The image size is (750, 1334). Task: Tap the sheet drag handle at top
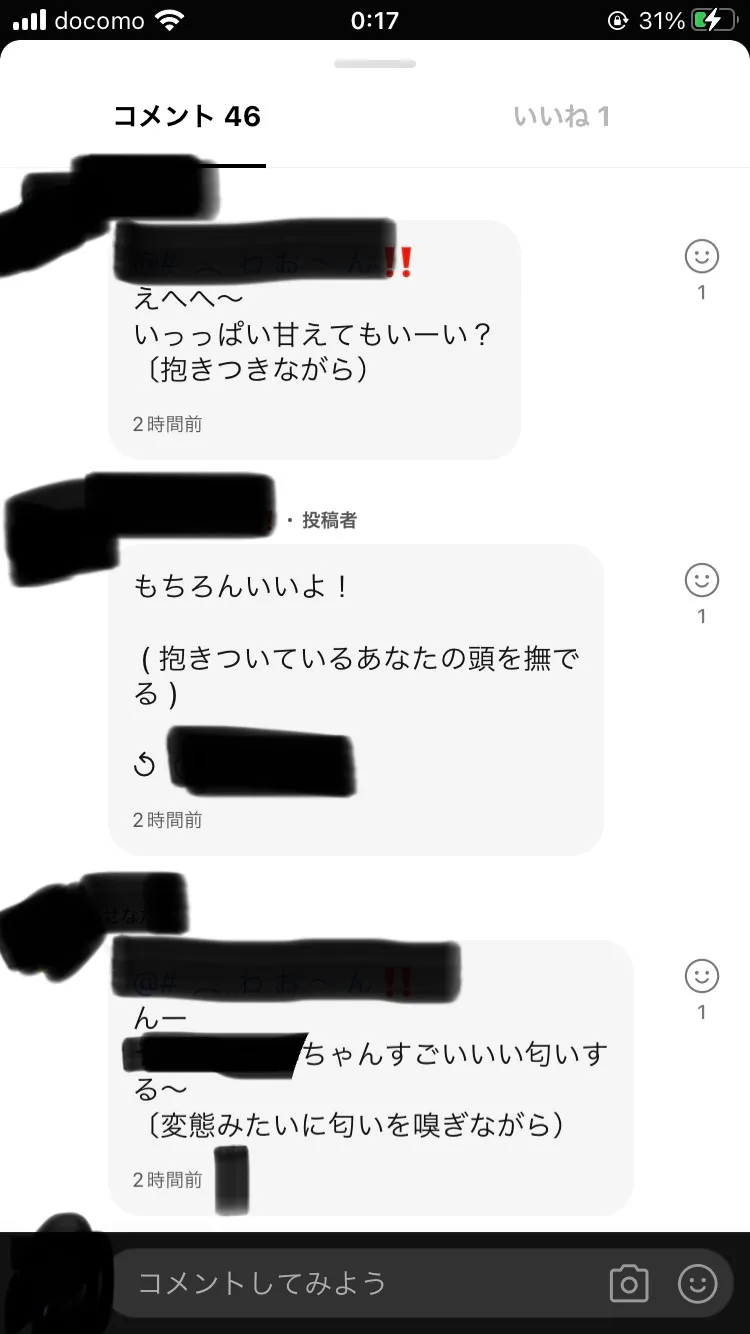375,64
